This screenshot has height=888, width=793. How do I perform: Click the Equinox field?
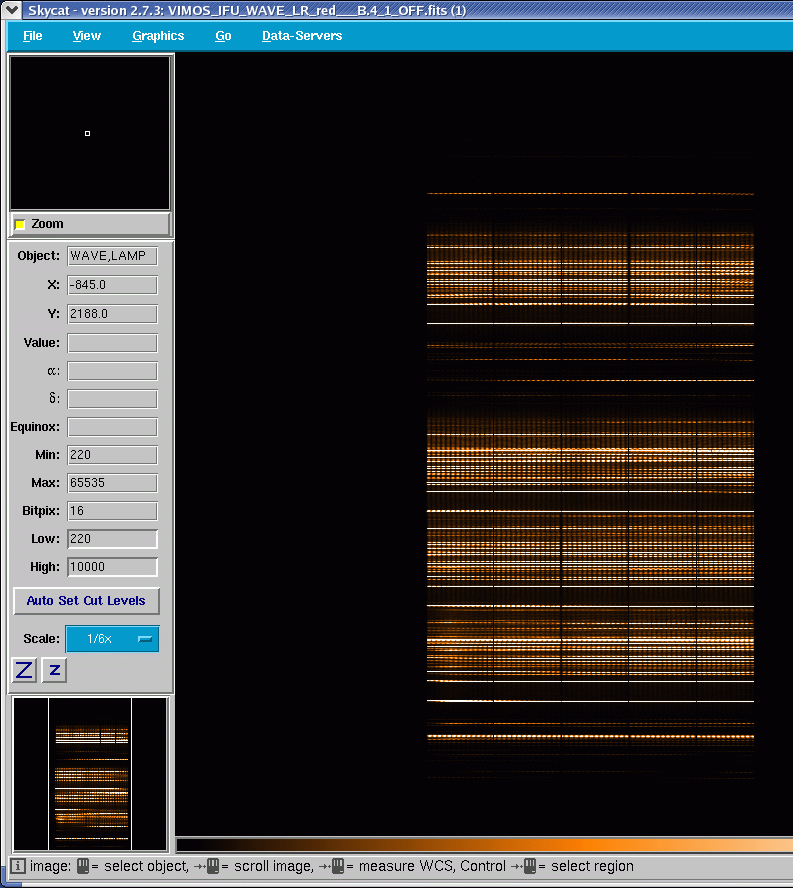(x=112, y=427)
